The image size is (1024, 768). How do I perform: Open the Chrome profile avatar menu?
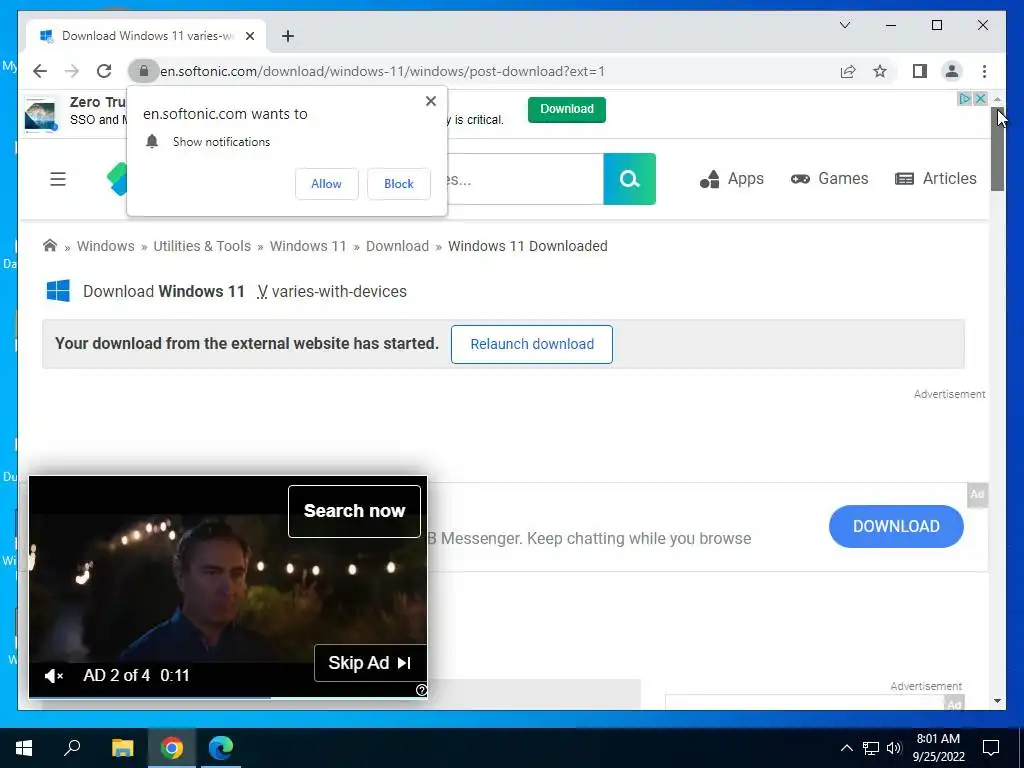pyautogui.click(x=952, y=71)
